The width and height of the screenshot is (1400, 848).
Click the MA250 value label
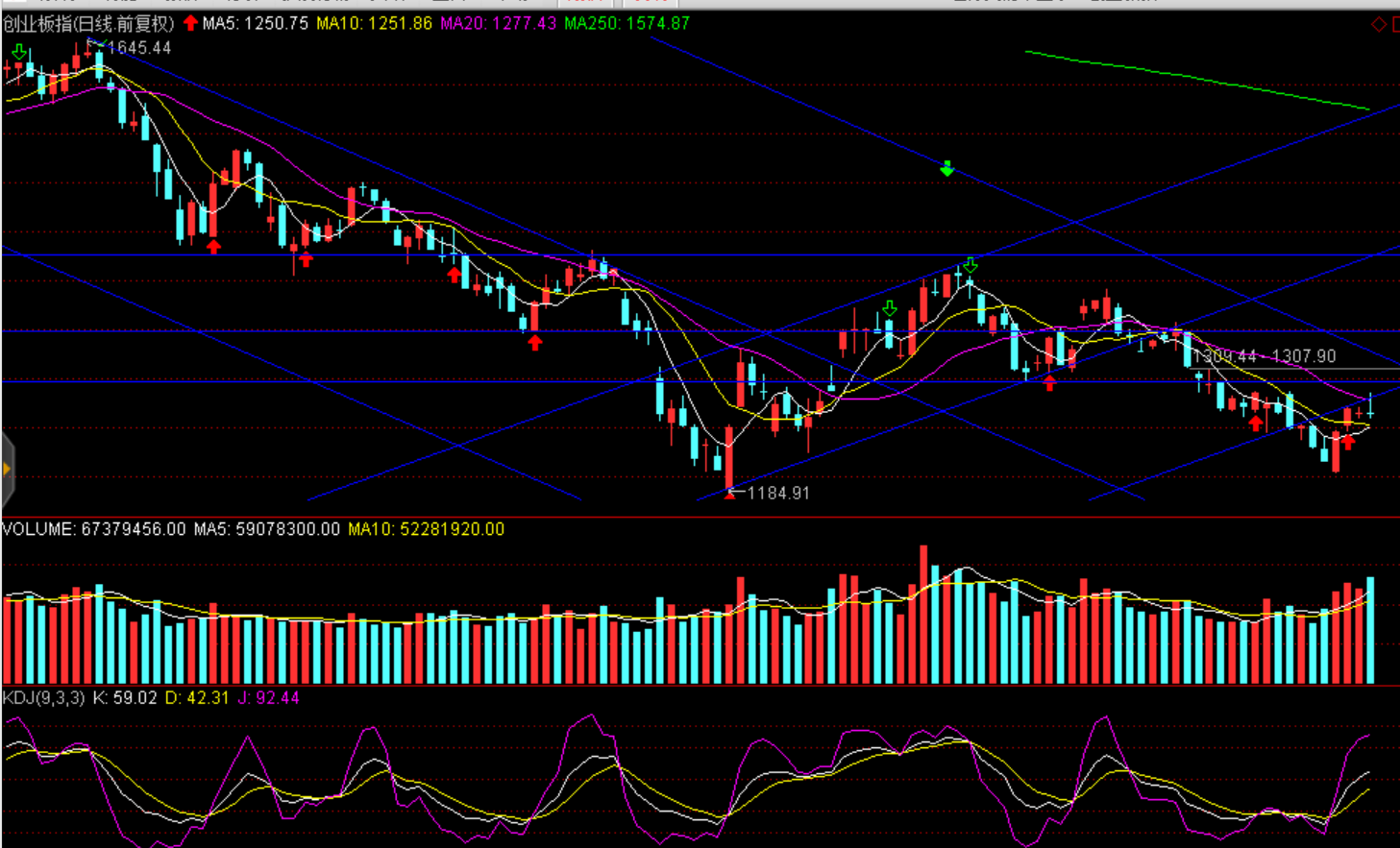(x=626, y=23)
